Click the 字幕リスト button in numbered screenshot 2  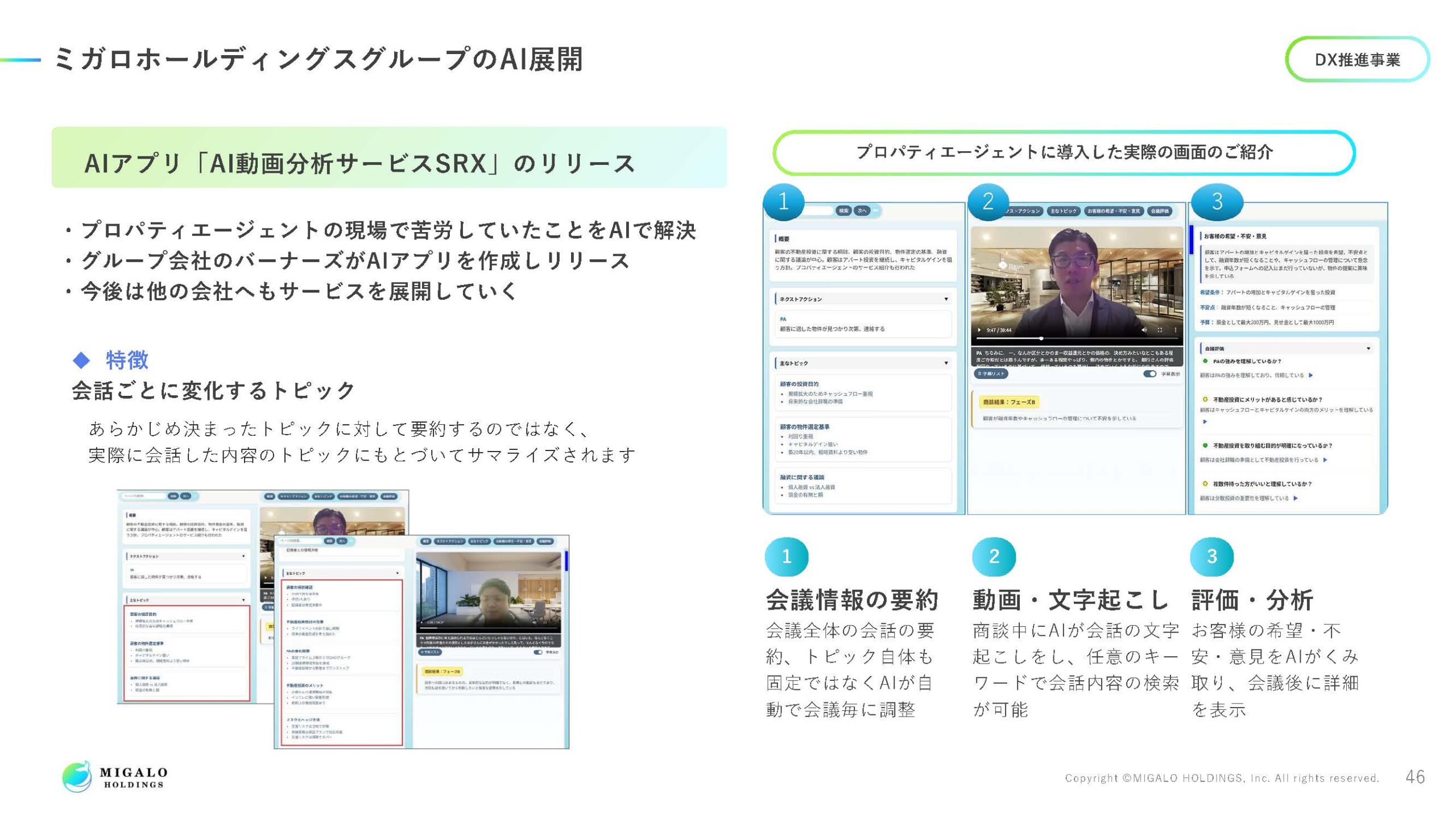(991, 374)
